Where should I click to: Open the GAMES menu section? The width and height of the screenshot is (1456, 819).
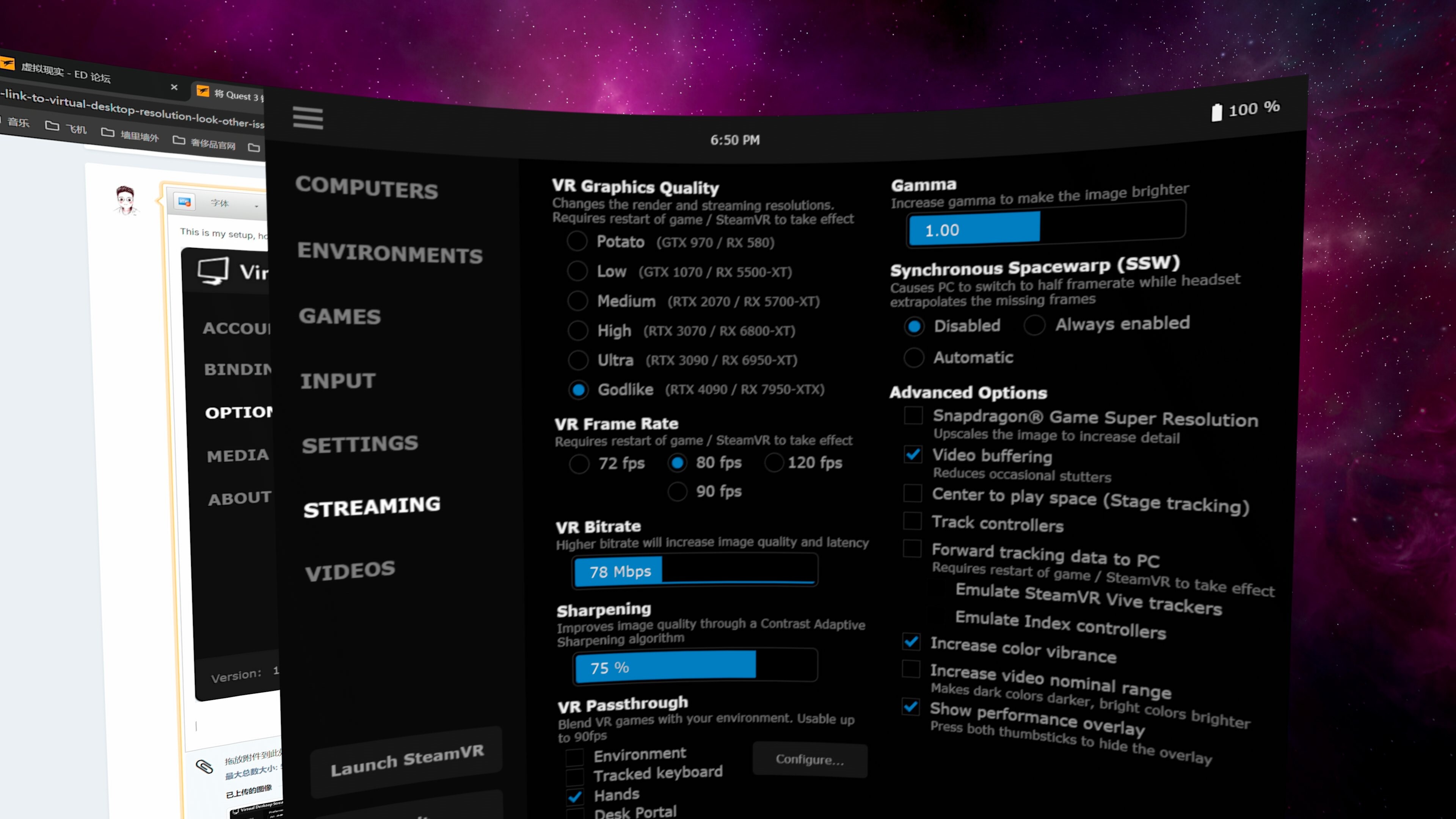coord(340,317)
